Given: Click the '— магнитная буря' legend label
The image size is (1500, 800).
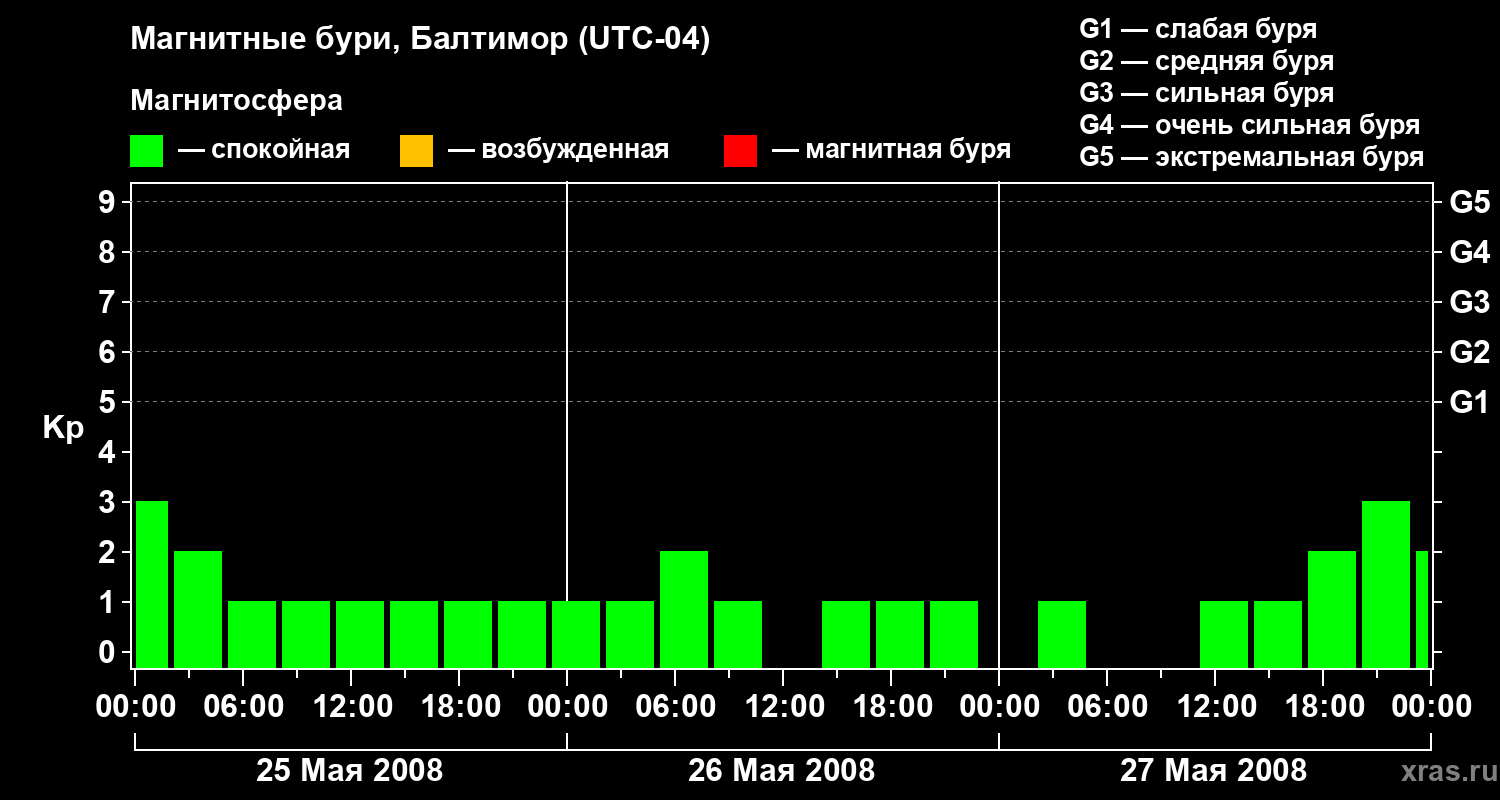Looking at the screenshot, I should click(x=892, y=150).
